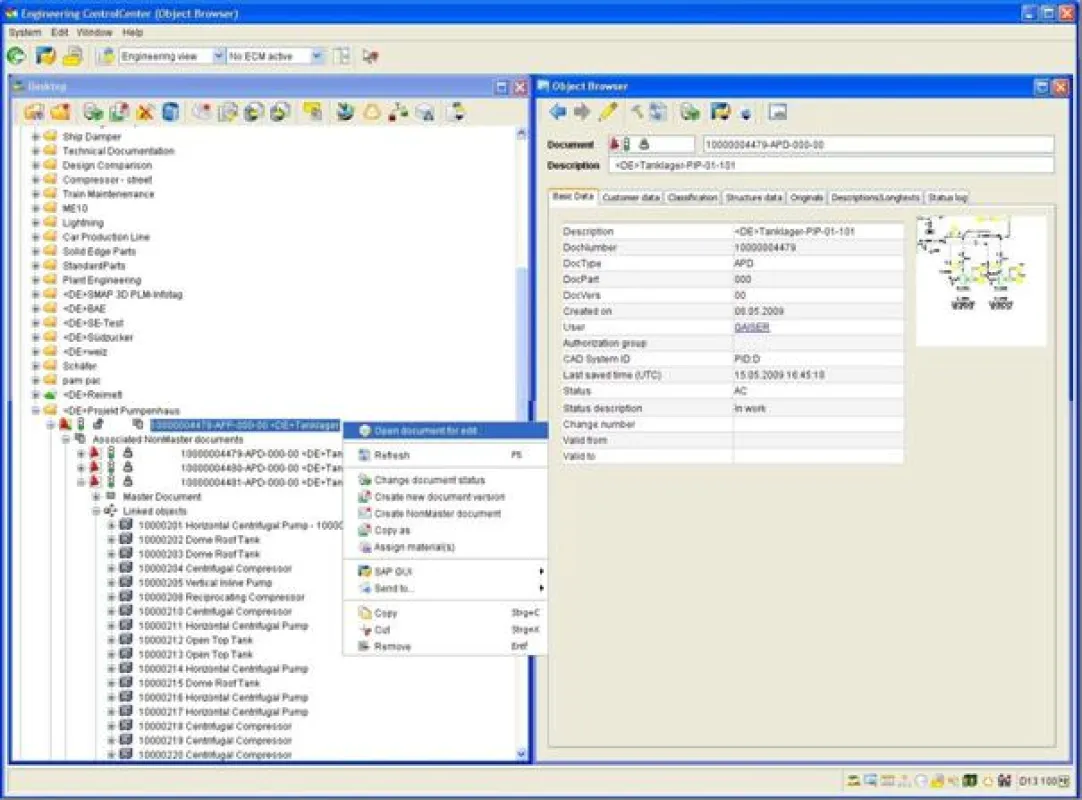Viewport: 1082px width, 800px height.
Task: Click the red X delete icon in Desktop toolbar
Action: pos(145,113)
